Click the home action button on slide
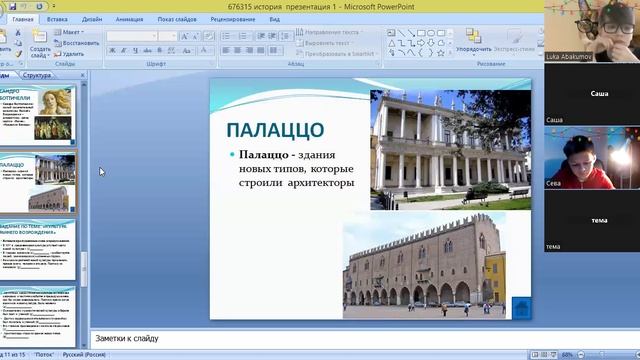The width and height of the screenshot is (640, 360). click(521, 308)
